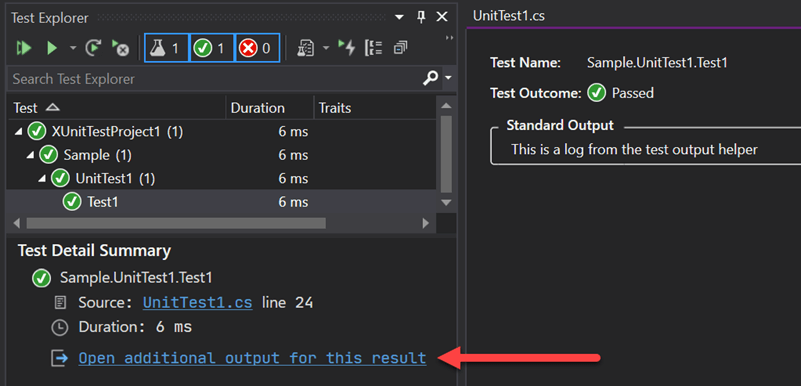Screen dimensions: 801x386
Task: Click the run-after-build lightning icon
Action: tap(346, 48)
